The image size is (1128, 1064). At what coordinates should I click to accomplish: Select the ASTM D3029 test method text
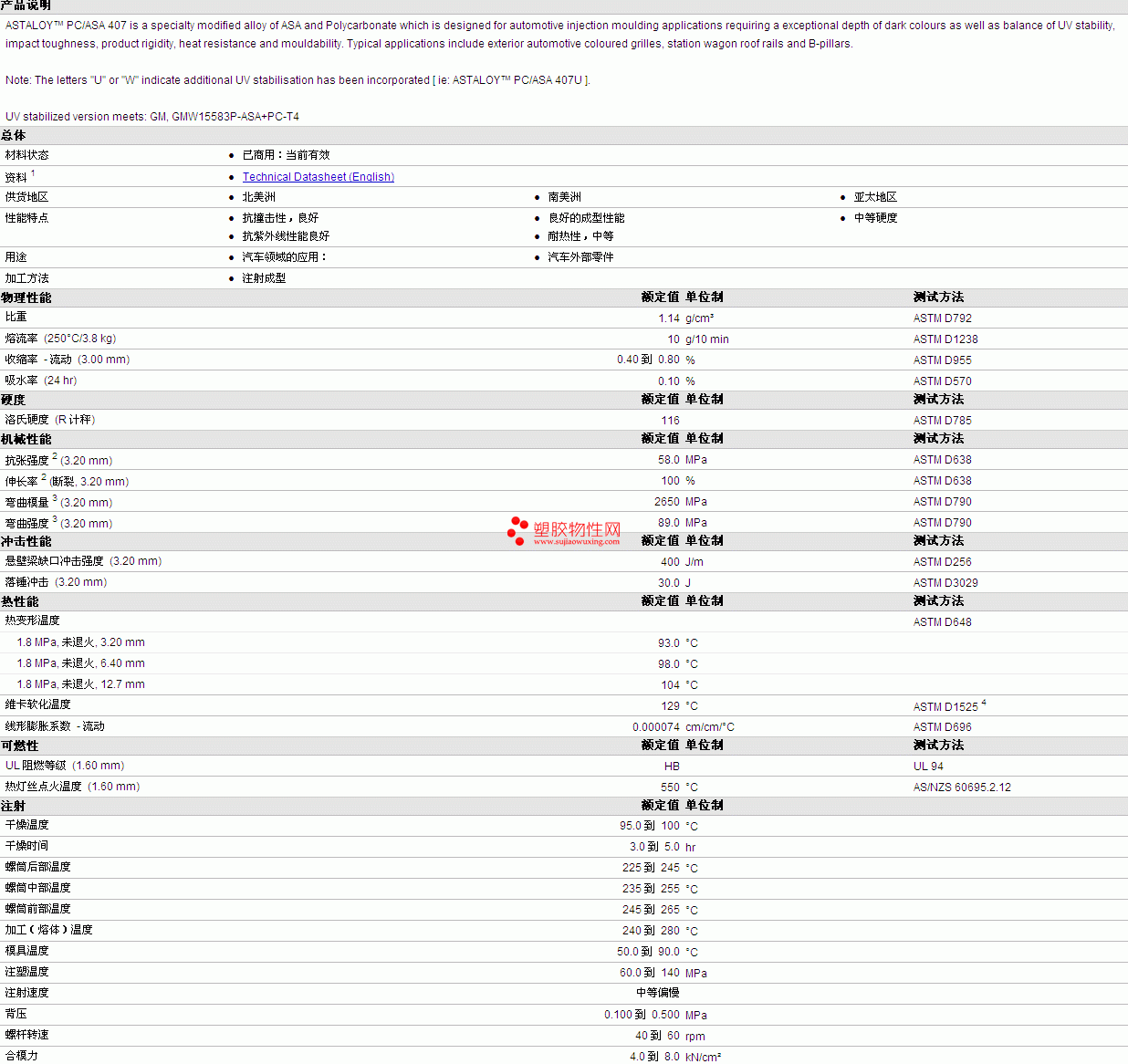945,583
